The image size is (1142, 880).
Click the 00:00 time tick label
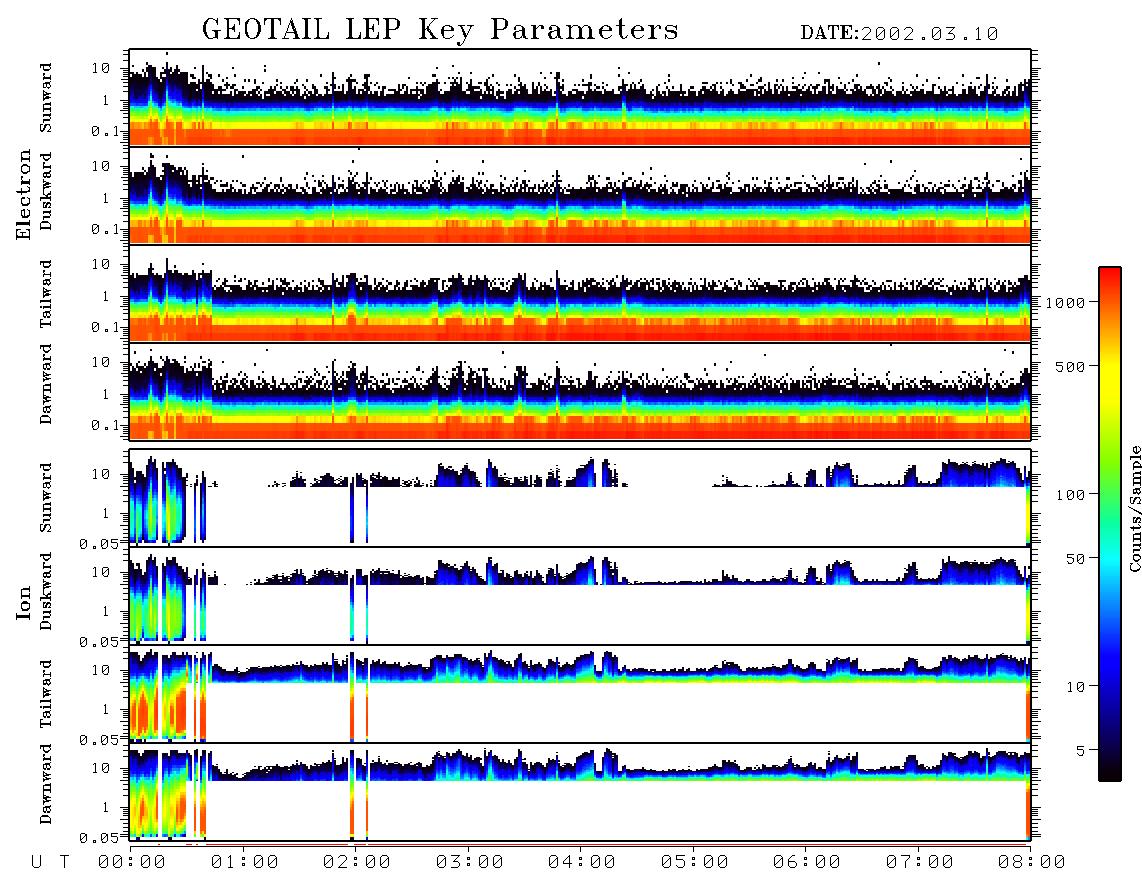132,863
